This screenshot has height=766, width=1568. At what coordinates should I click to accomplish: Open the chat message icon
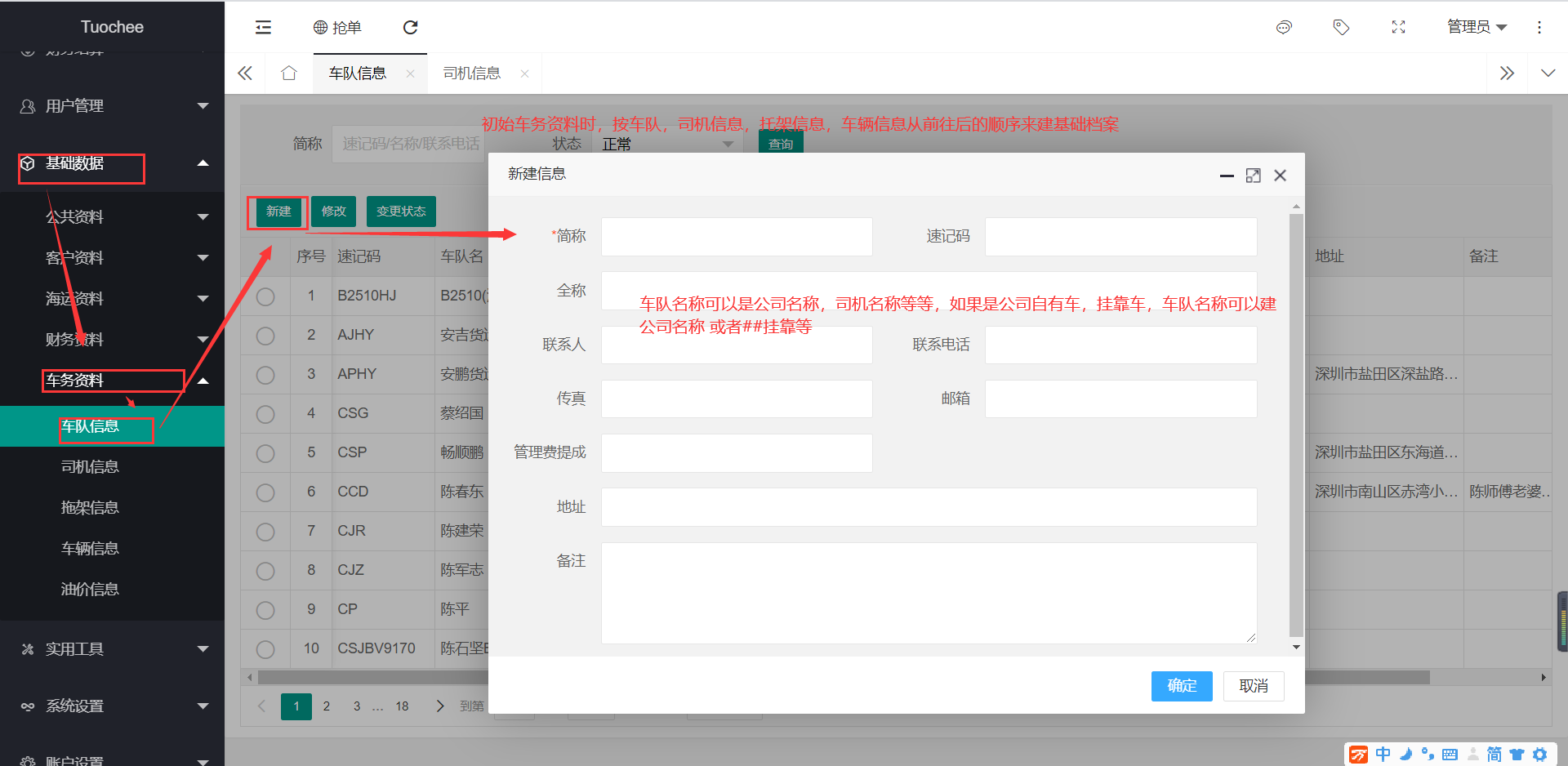click(x=1284, y=28)
